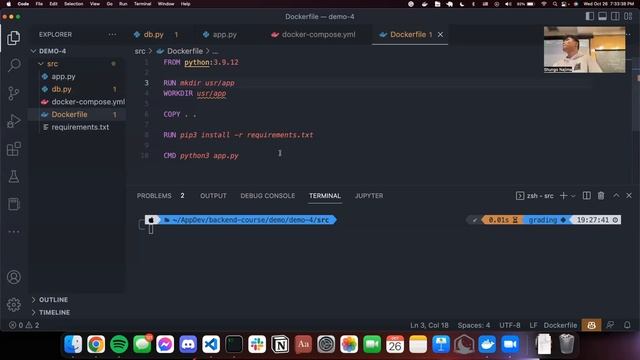Split the terminal pane

(x=587, y=196)
